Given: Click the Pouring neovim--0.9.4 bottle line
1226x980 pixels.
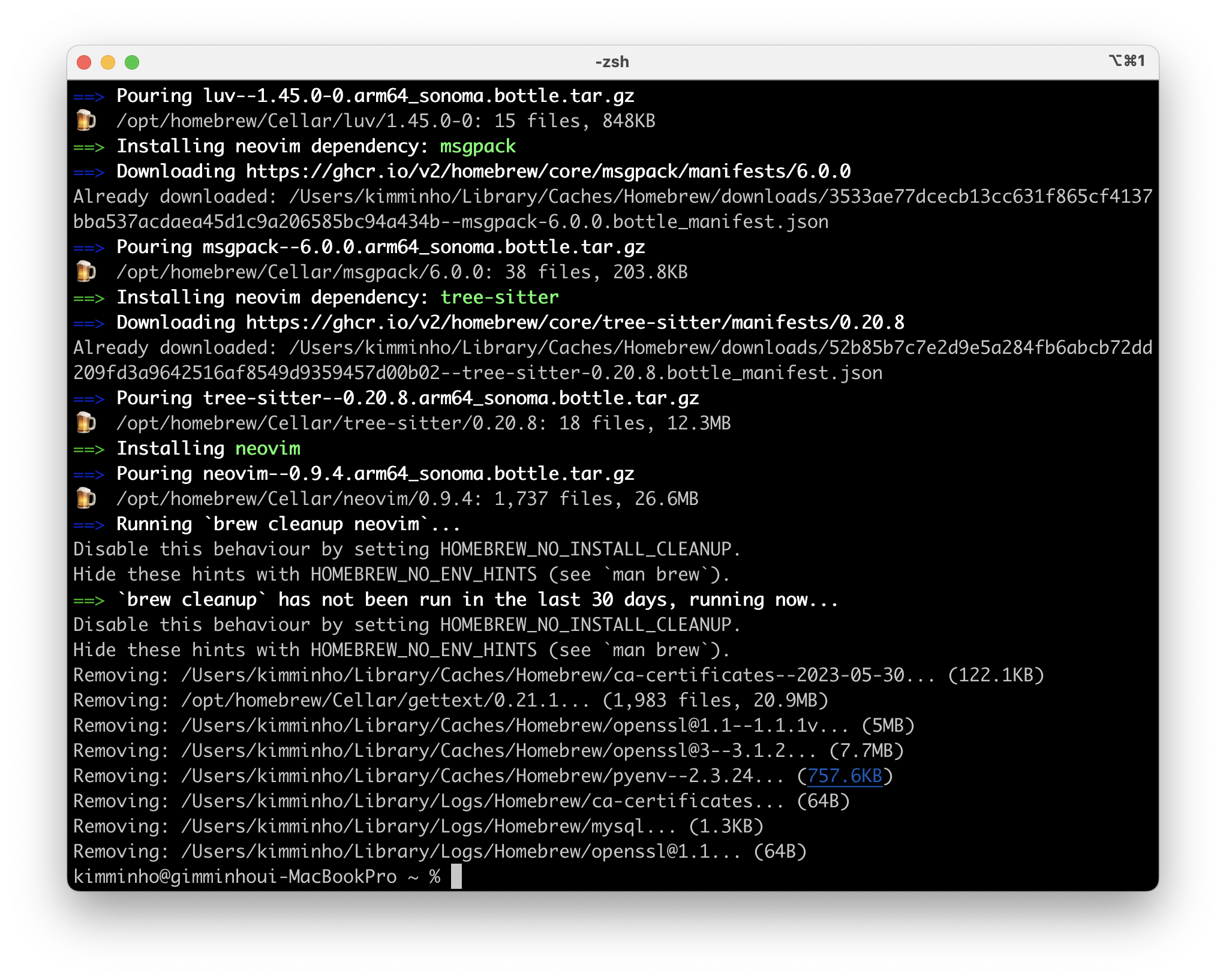Looking at the screenshot, I should [354, 474].
